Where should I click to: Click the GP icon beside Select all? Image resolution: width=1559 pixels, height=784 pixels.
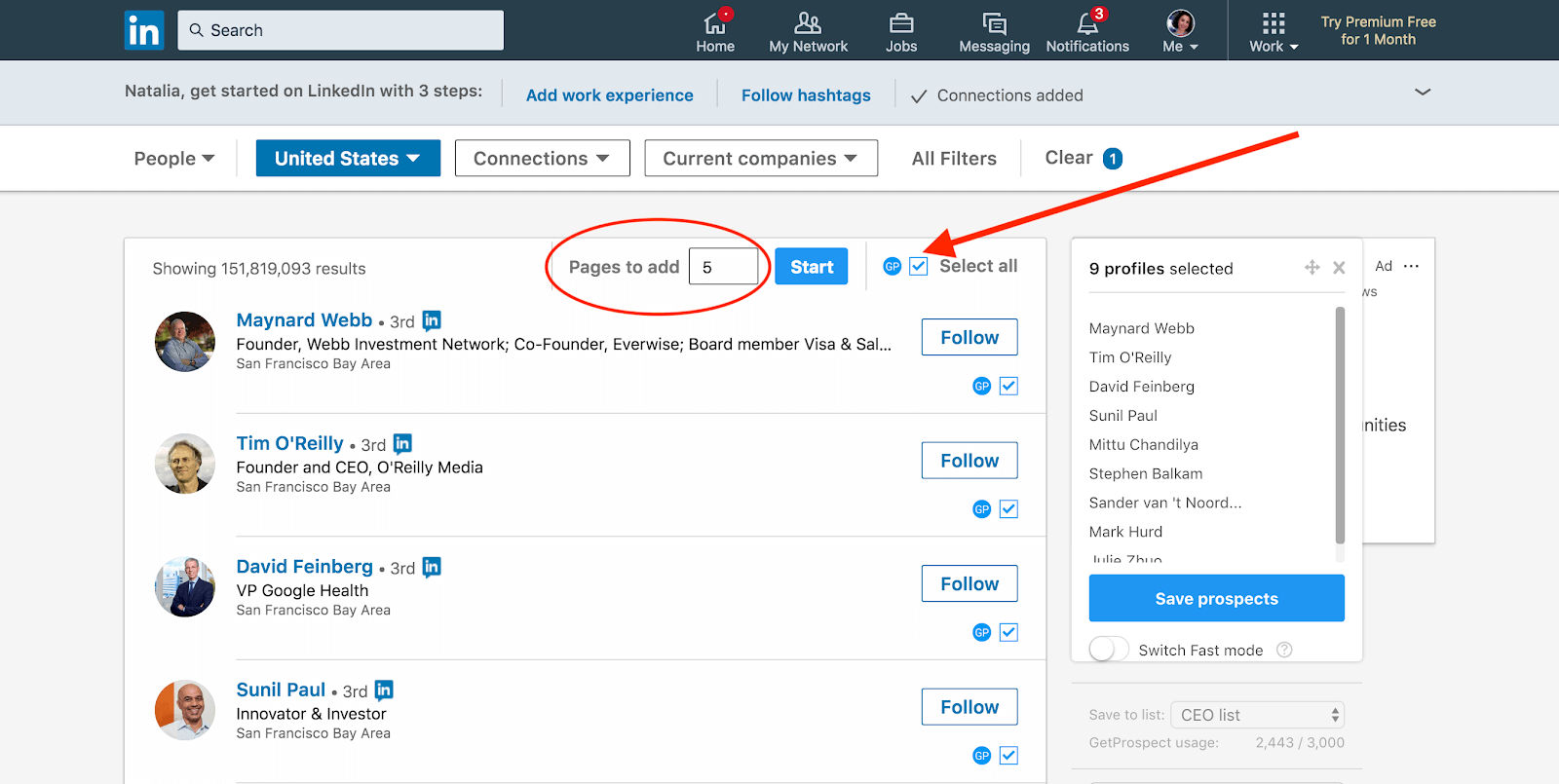(892, 266)
